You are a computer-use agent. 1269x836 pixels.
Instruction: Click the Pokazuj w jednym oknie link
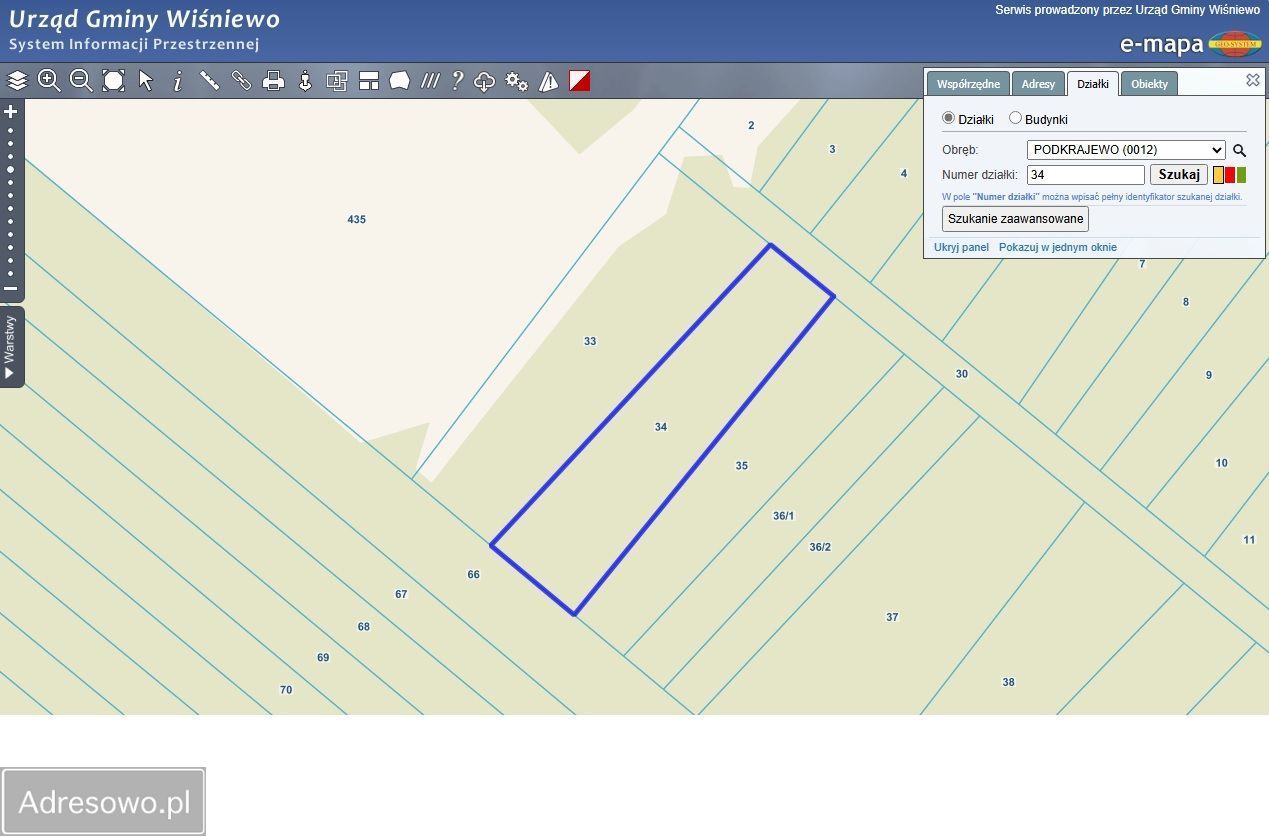1058,247
